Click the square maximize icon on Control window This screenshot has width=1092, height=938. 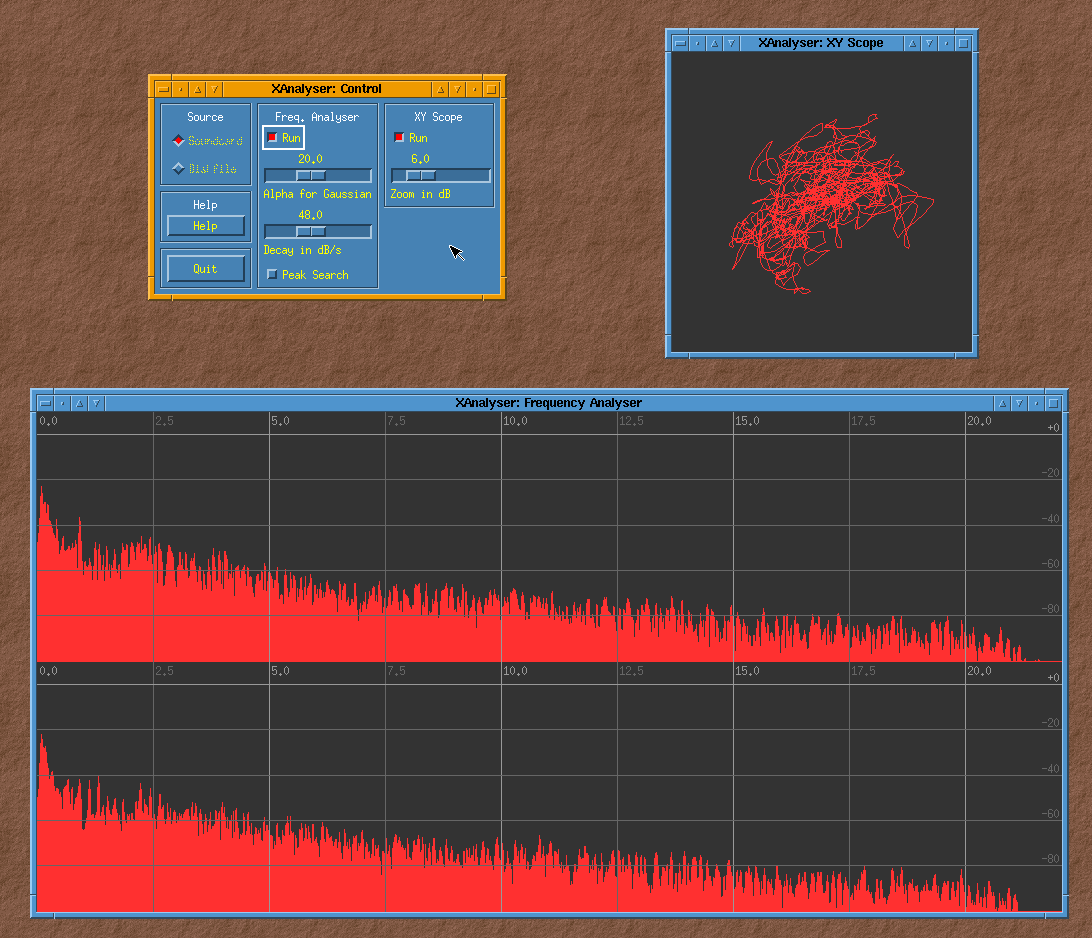[x=491, y=89]
